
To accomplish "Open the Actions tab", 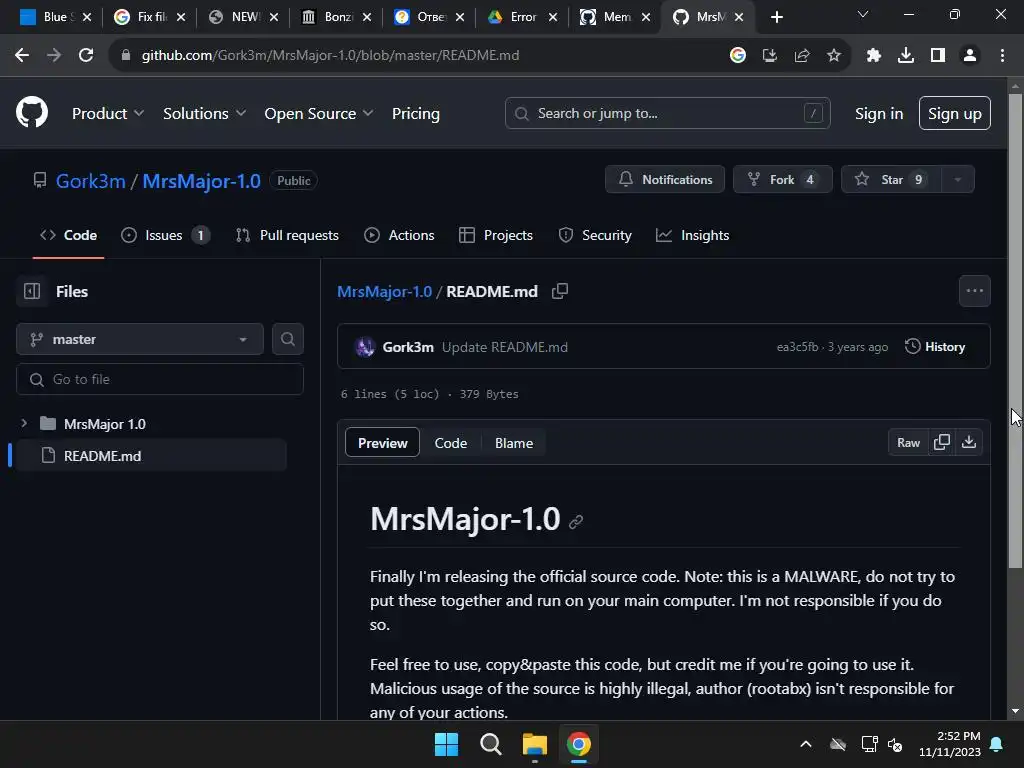I will click(399, 235).
